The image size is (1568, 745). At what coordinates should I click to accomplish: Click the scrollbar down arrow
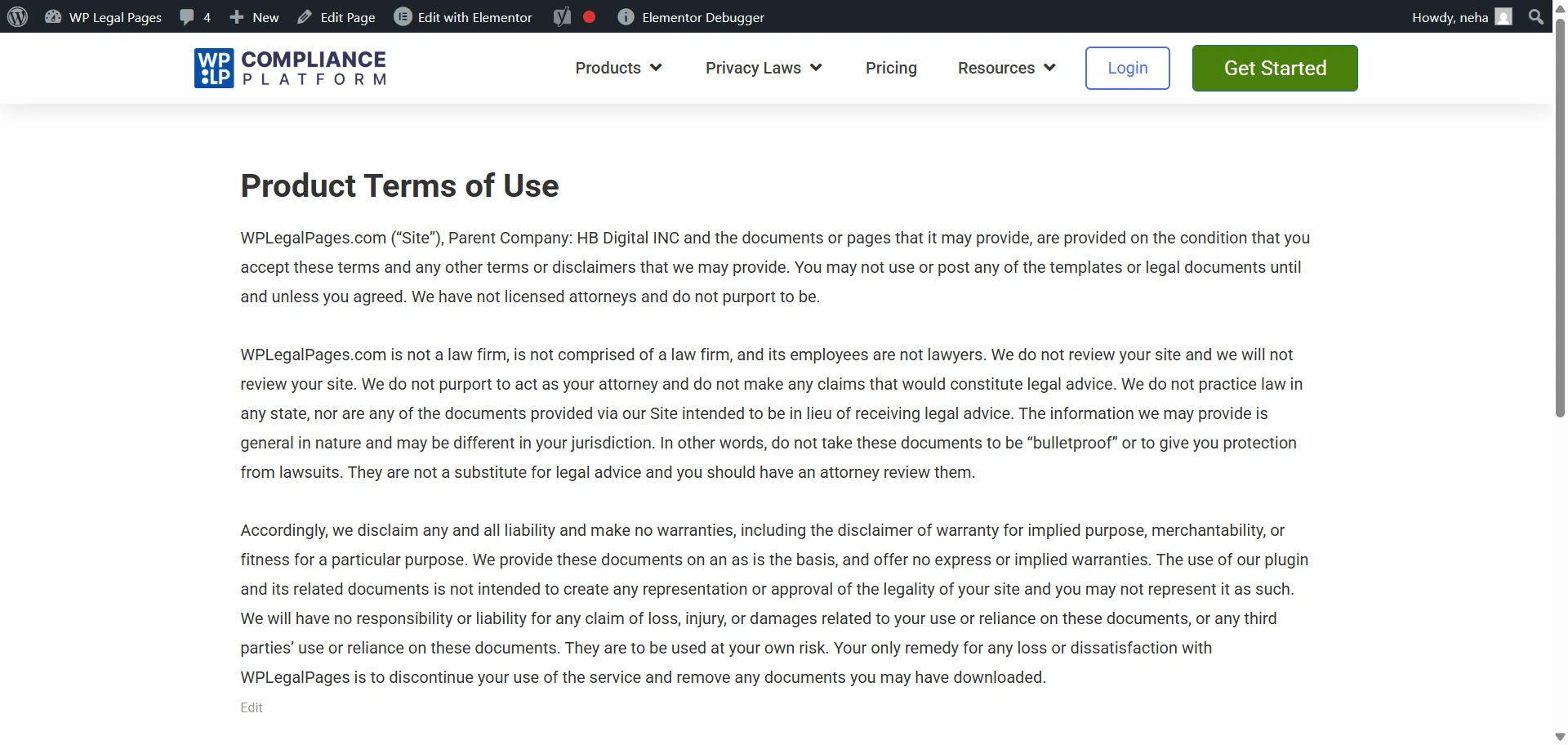click(1560, 737)
